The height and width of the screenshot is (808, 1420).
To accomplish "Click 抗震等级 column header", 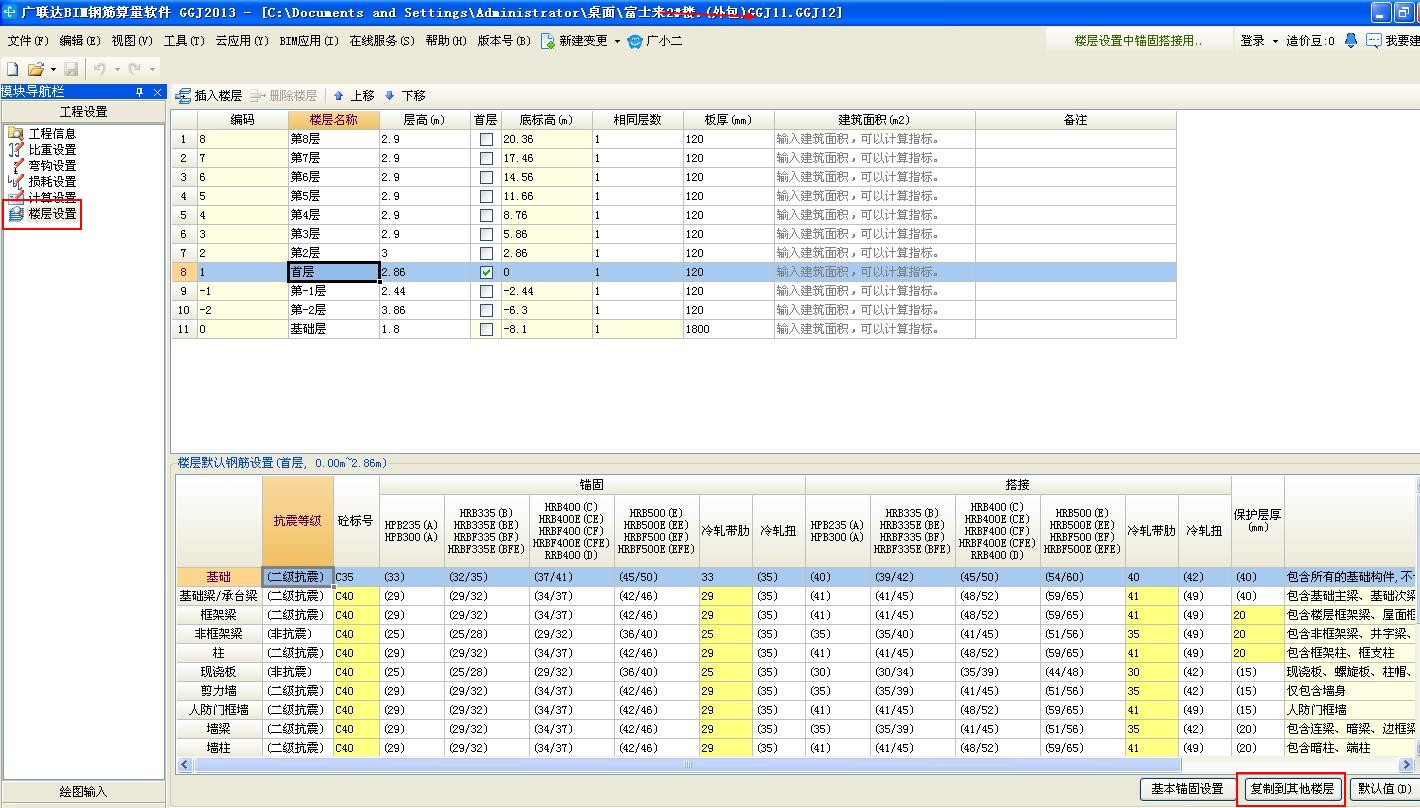I will (x=298, y=521).
